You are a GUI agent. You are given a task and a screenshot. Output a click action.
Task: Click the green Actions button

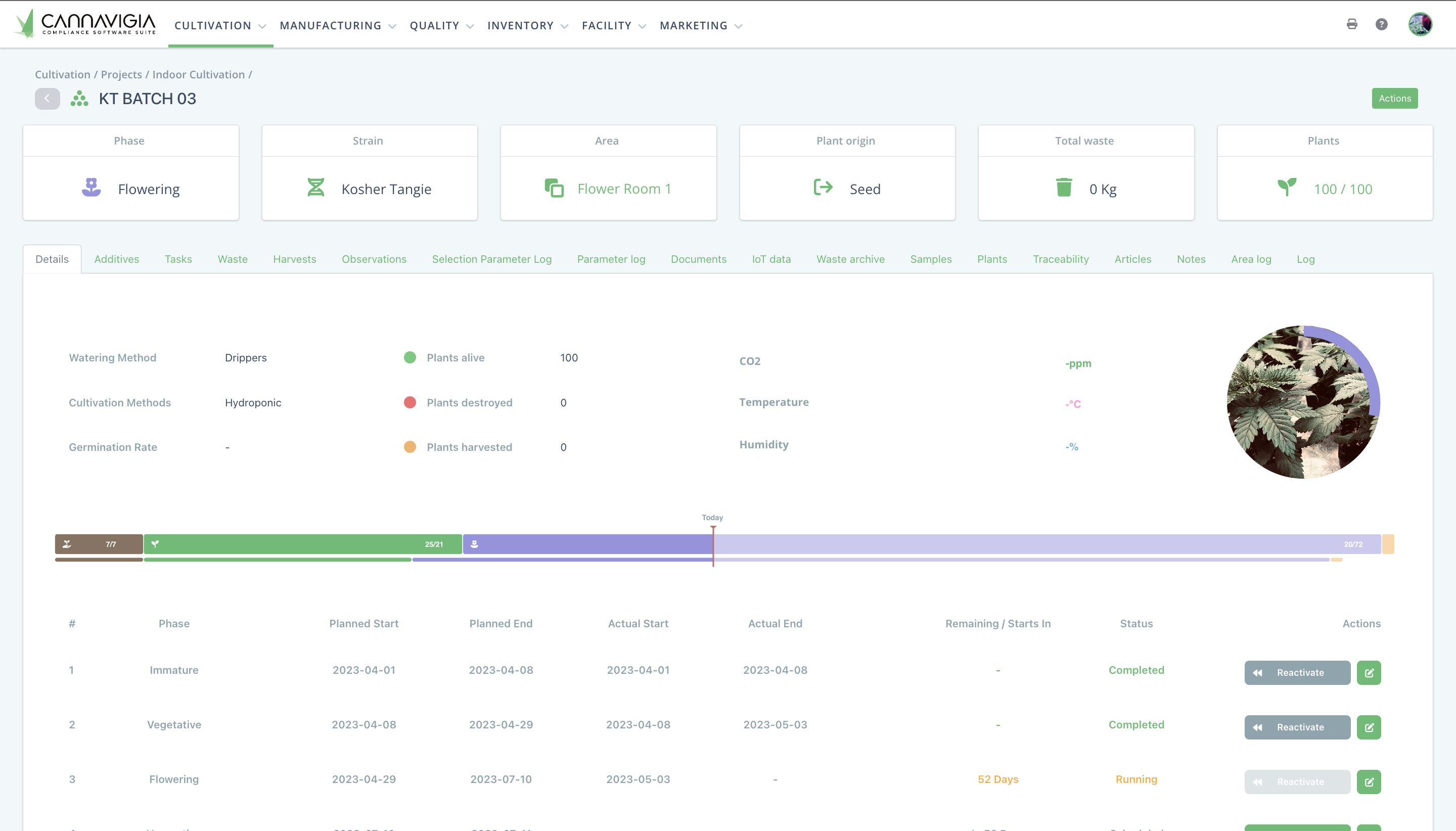point(1394,98)
